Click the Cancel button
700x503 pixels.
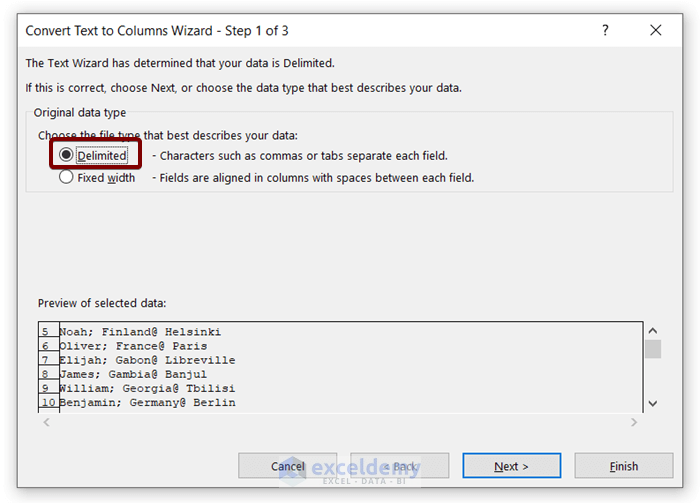pyautogui.click(x=288, y=466)
